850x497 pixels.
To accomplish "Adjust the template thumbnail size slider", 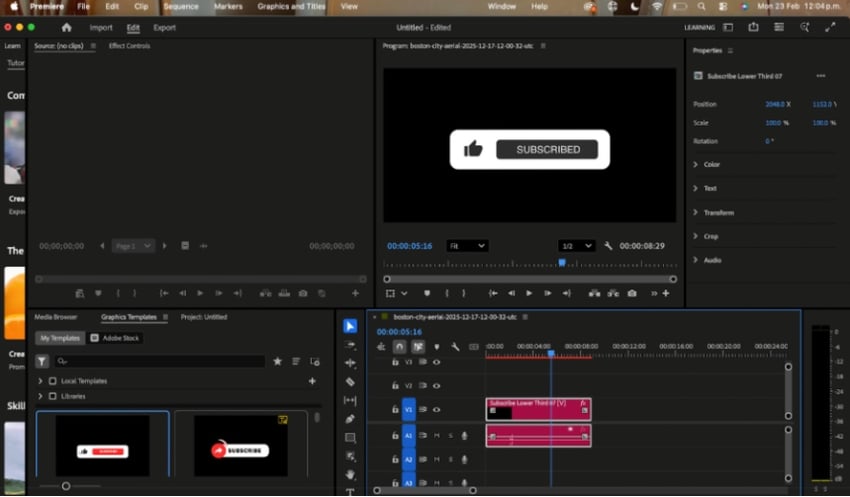I will tap(66, 486).
